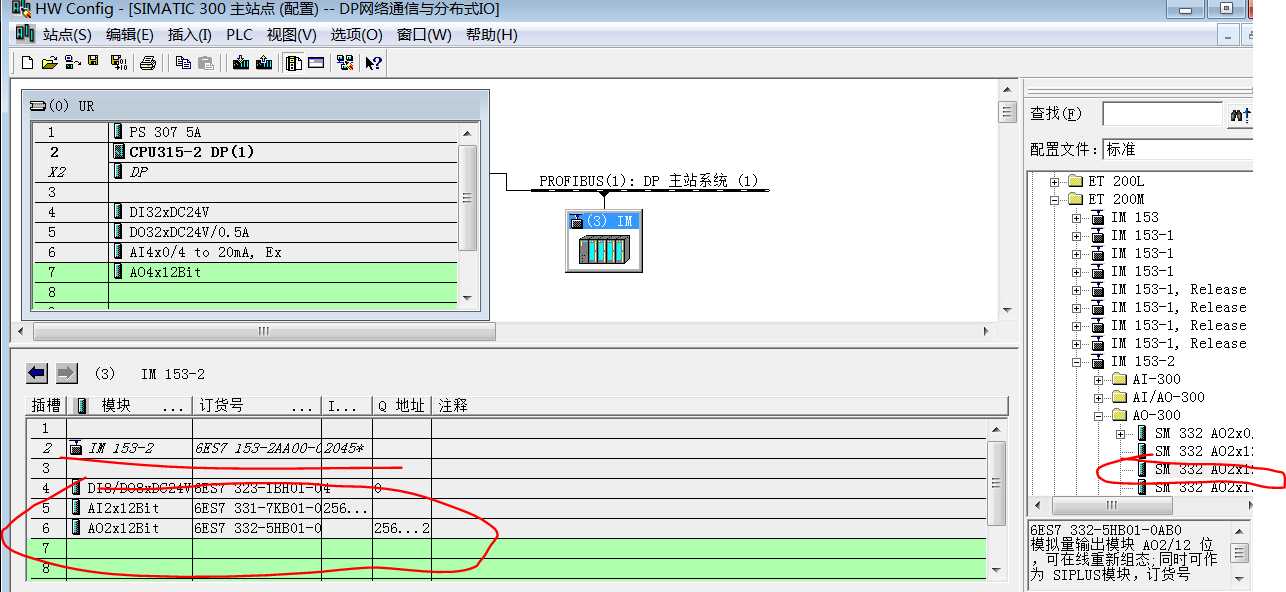Viewport: 1286px width, 592px height.
Task: Click the Paste toolbar icon
Action: (205, 63)
